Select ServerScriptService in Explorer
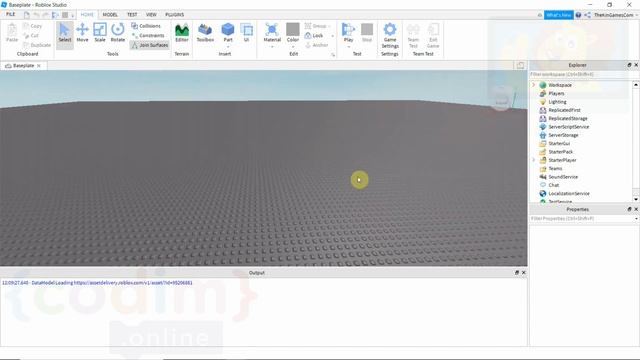640x360 pixels. click(568, 127)
